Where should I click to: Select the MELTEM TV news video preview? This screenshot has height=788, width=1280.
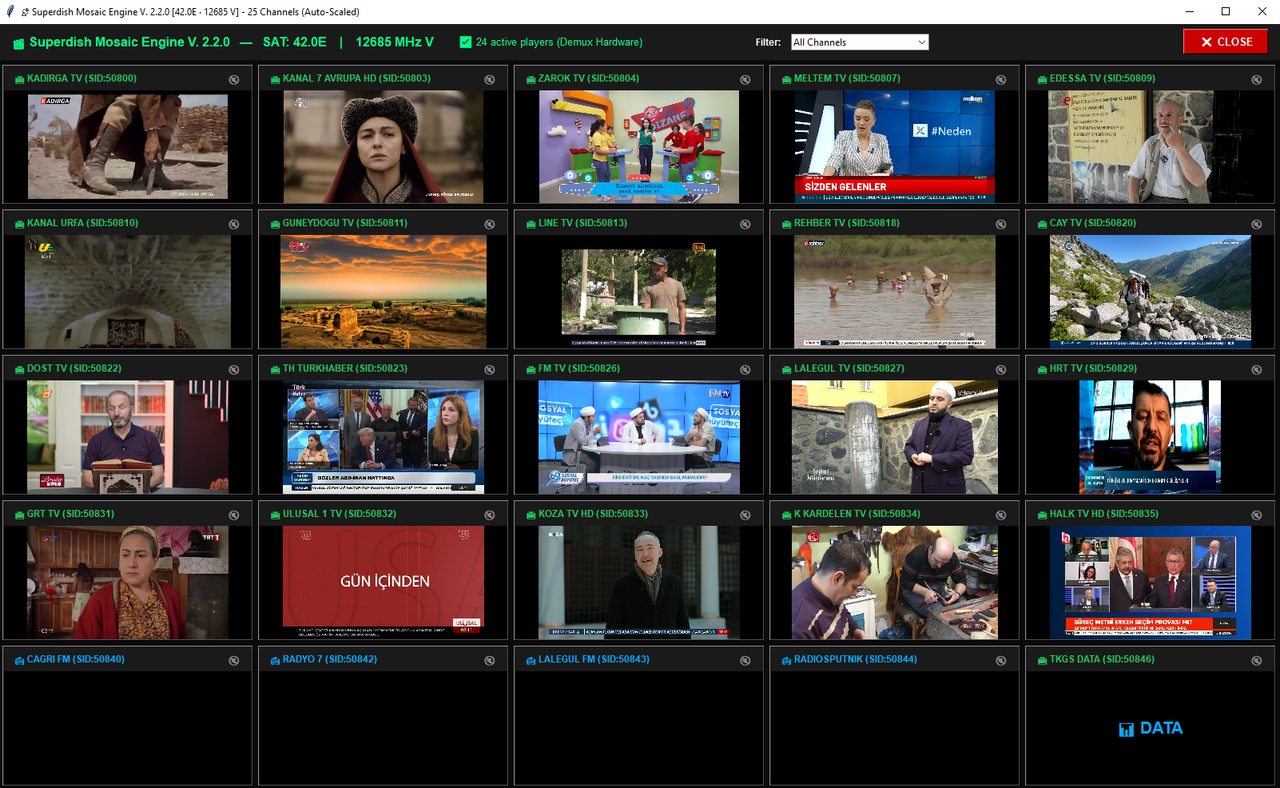(x=895, y=147)
